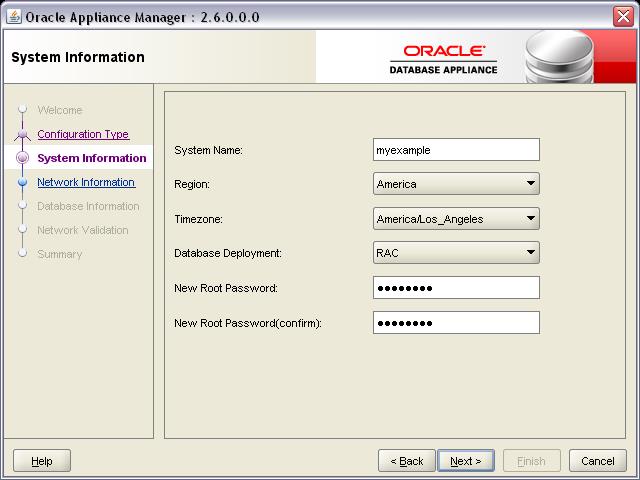Screen dimensions: 640x480
Task: Cancel the configuration wizard
Action: pos(598,461)
